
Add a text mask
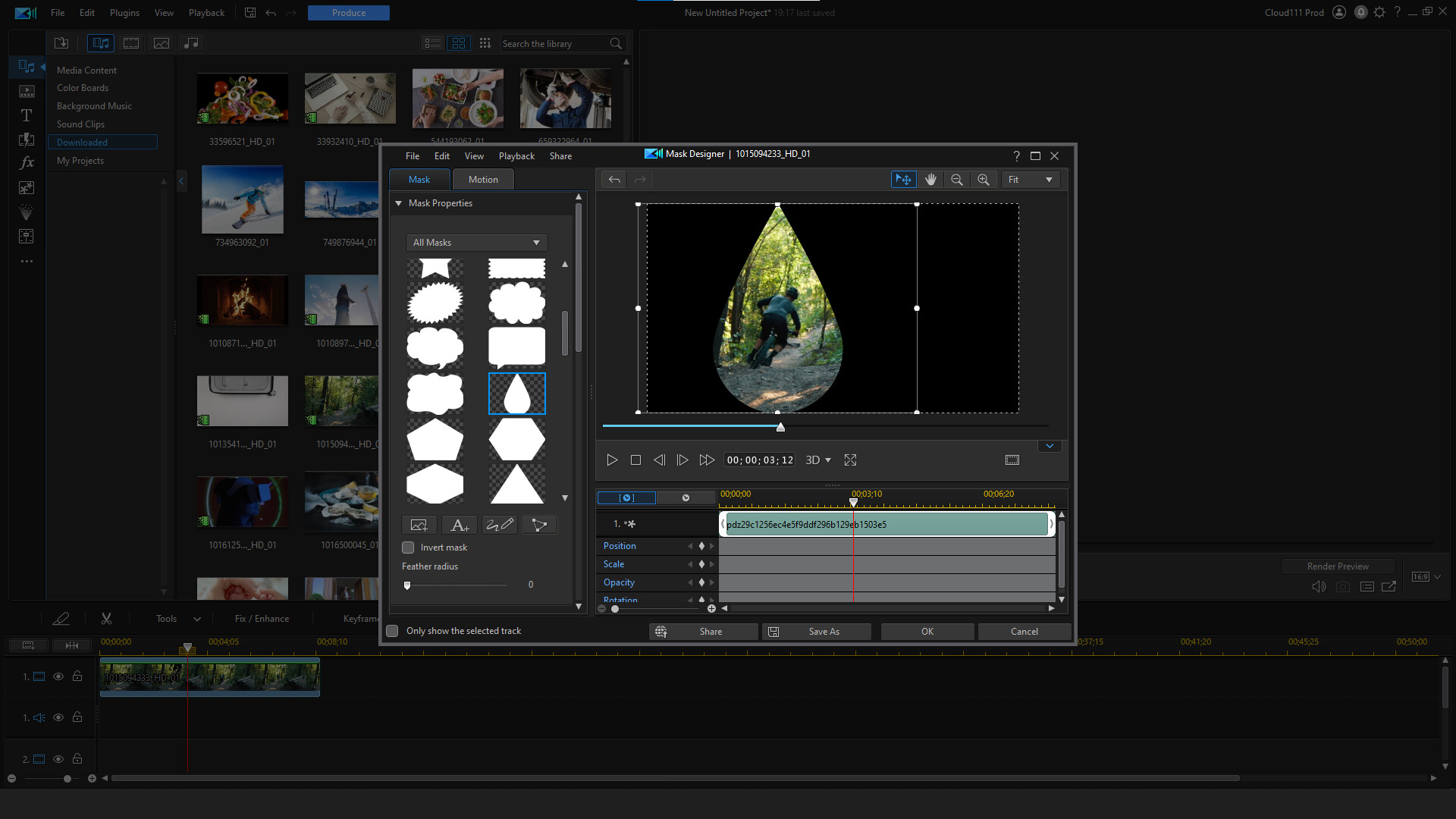[x=459, y=524]
